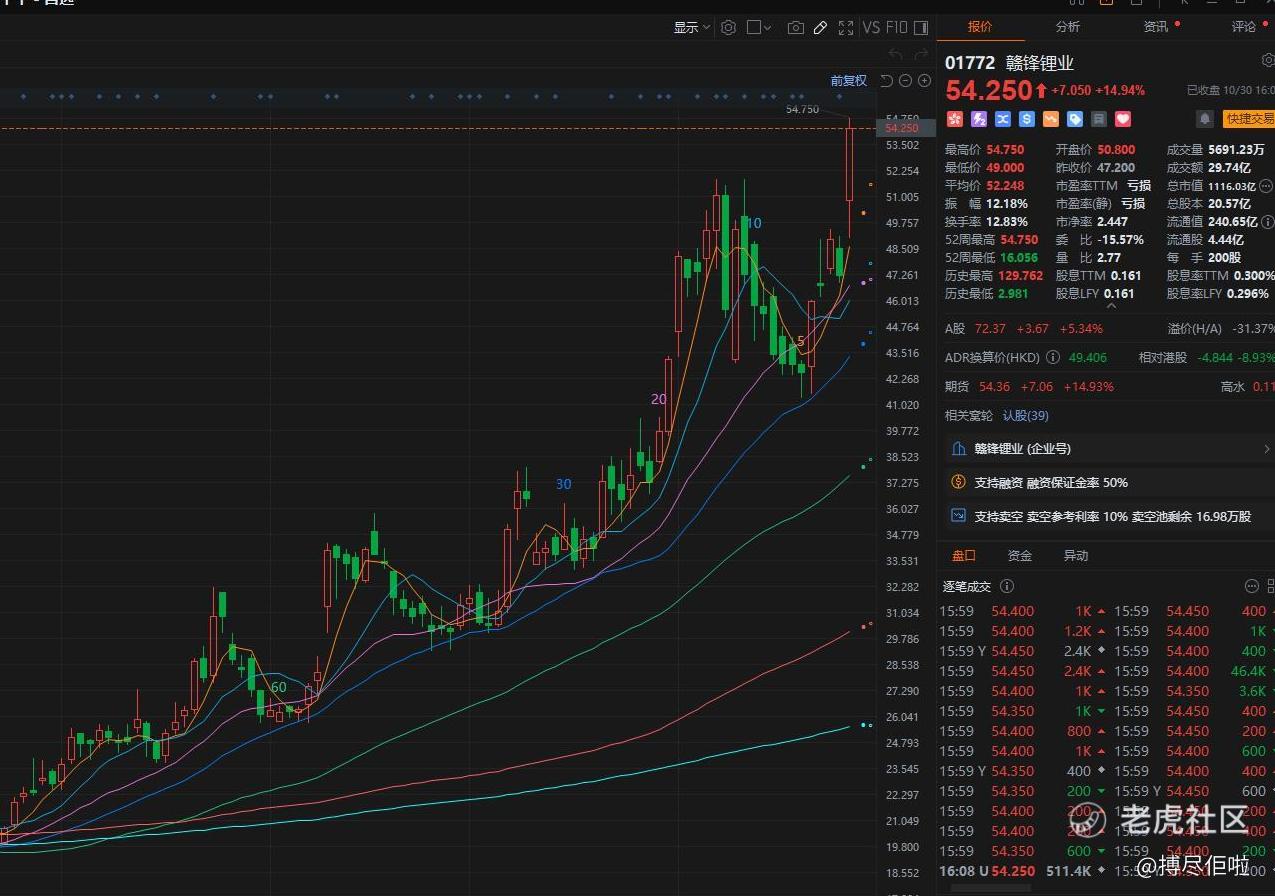The image size is (1275, 896).
Task: Enter fullscreen chart mode
Action: coord(846,28)
